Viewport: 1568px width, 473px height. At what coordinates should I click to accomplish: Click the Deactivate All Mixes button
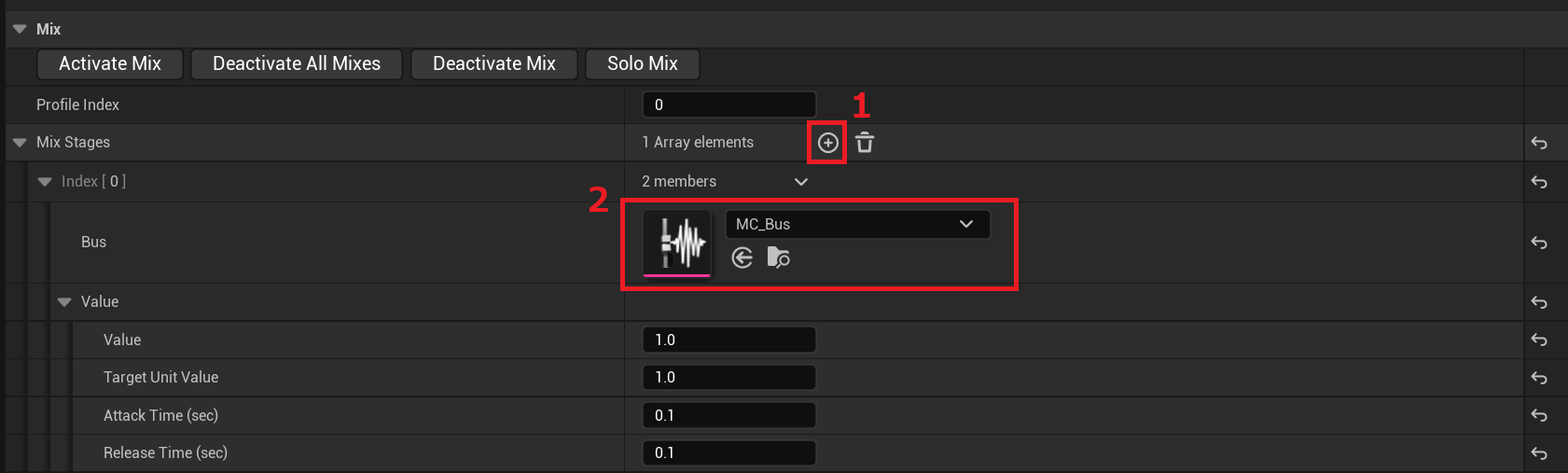297,63
